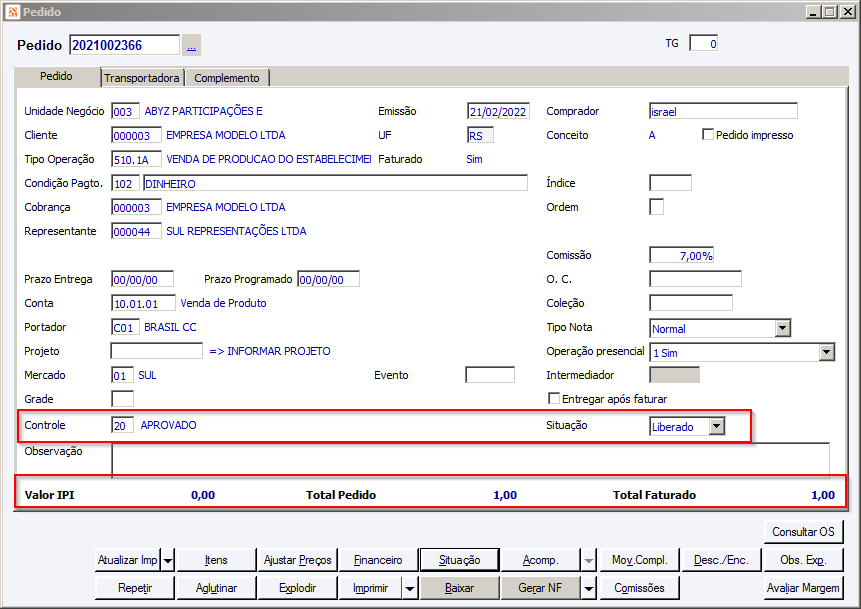Switch to the Transportadora tab
This screenshot has width=861, height=609.
pos(142,78)
